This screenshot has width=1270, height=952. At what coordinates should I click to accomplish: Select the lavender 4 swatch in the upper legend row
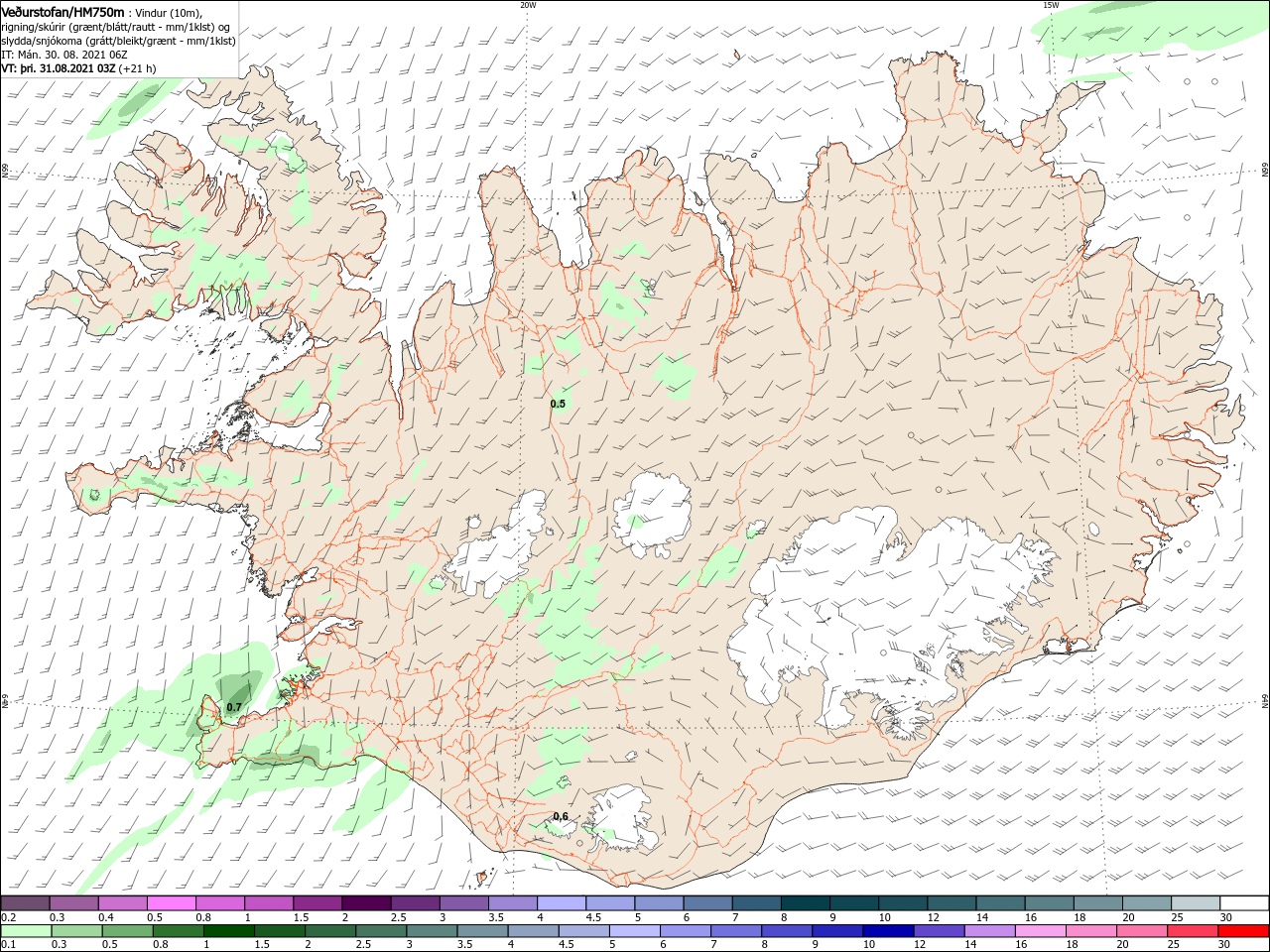click(561, 903)
